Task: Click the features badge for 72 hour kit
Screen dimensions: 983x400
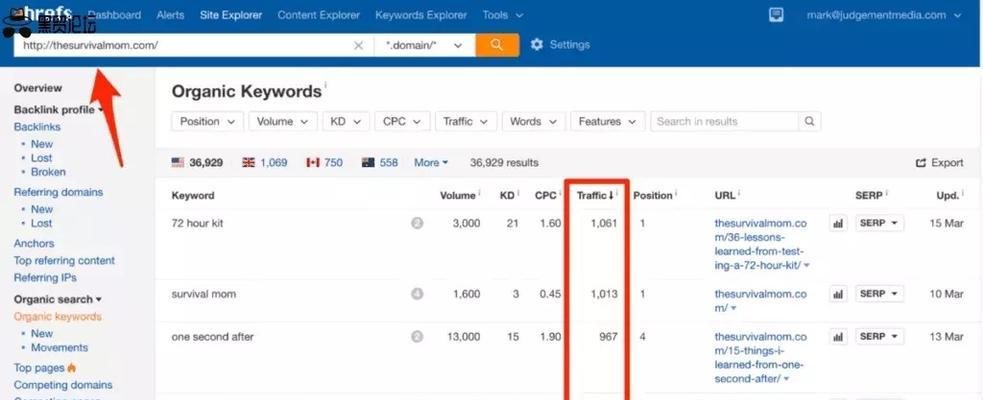Action: point(417,223)
